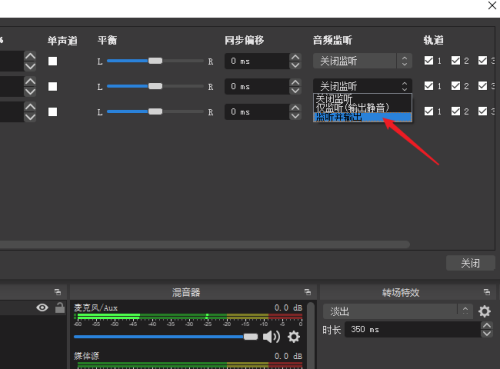Uncheck track 1 in the third row

(429, 111)
